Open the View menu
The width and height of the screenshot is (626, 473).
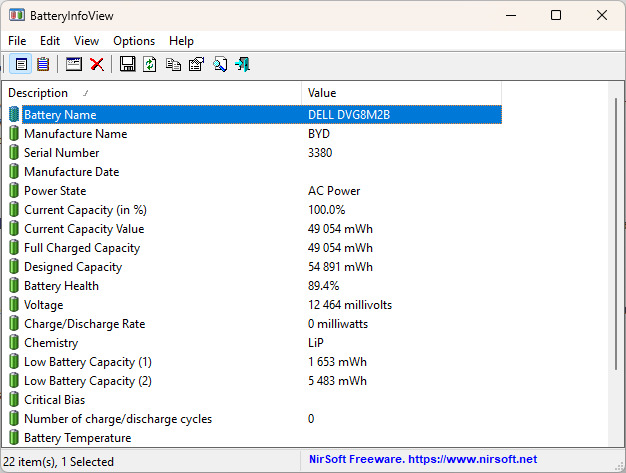(86, 41)
